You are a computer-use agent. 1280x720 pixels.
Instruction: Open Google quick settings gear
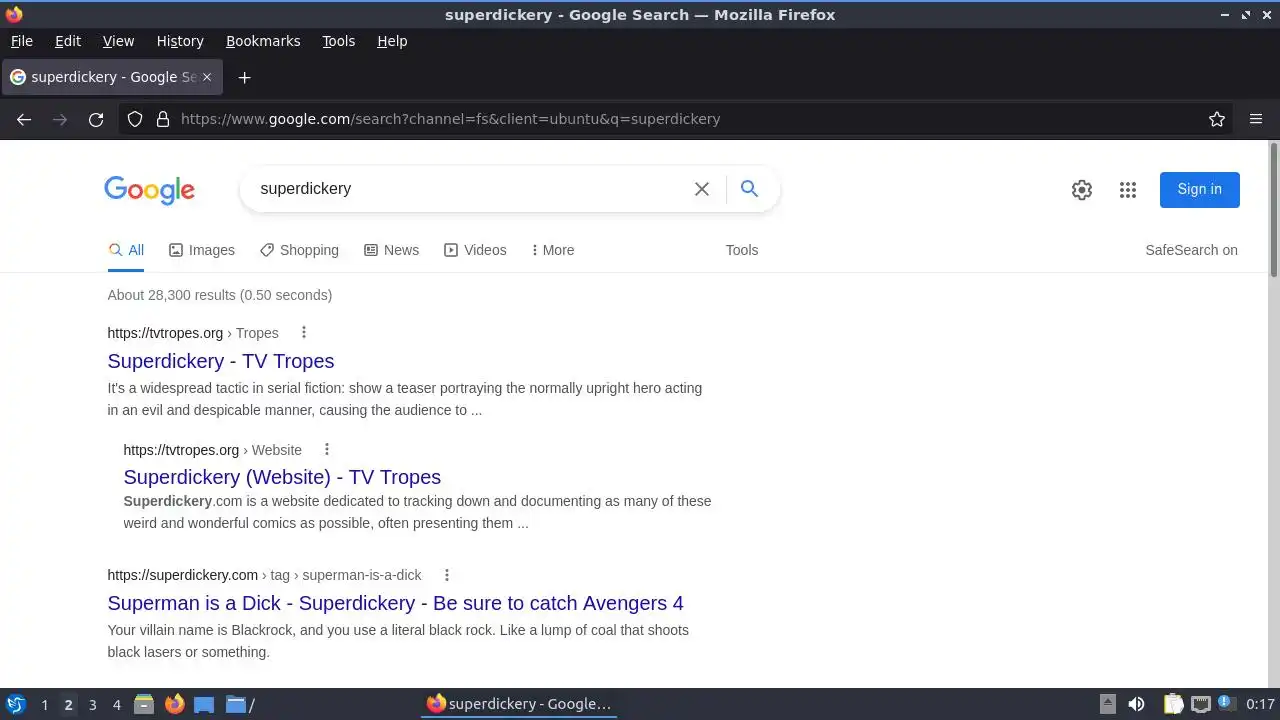point(1082,190)
